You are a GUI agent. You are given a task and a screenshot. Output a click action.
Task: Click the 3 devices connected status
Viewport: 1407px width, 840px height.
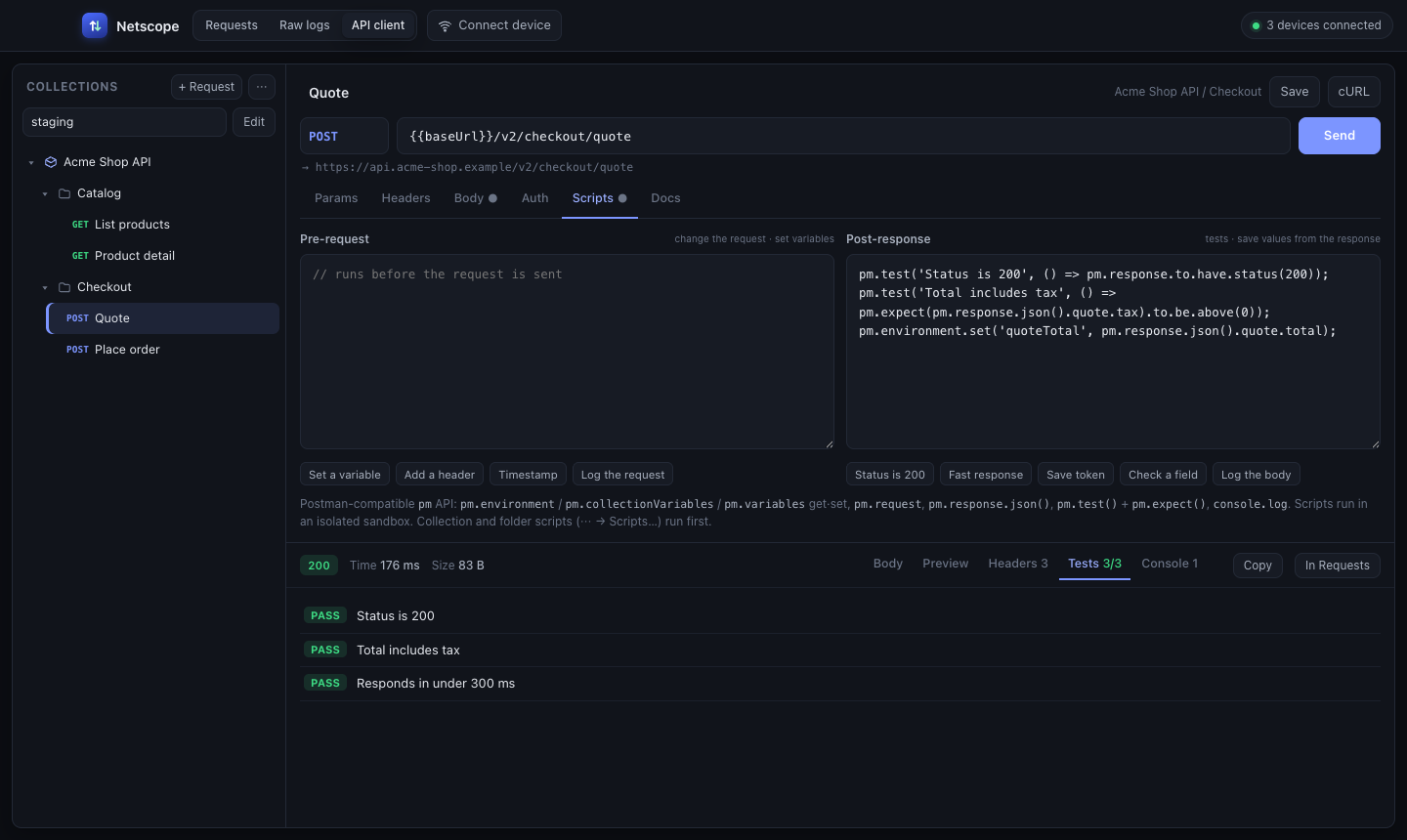point(1317,25)
